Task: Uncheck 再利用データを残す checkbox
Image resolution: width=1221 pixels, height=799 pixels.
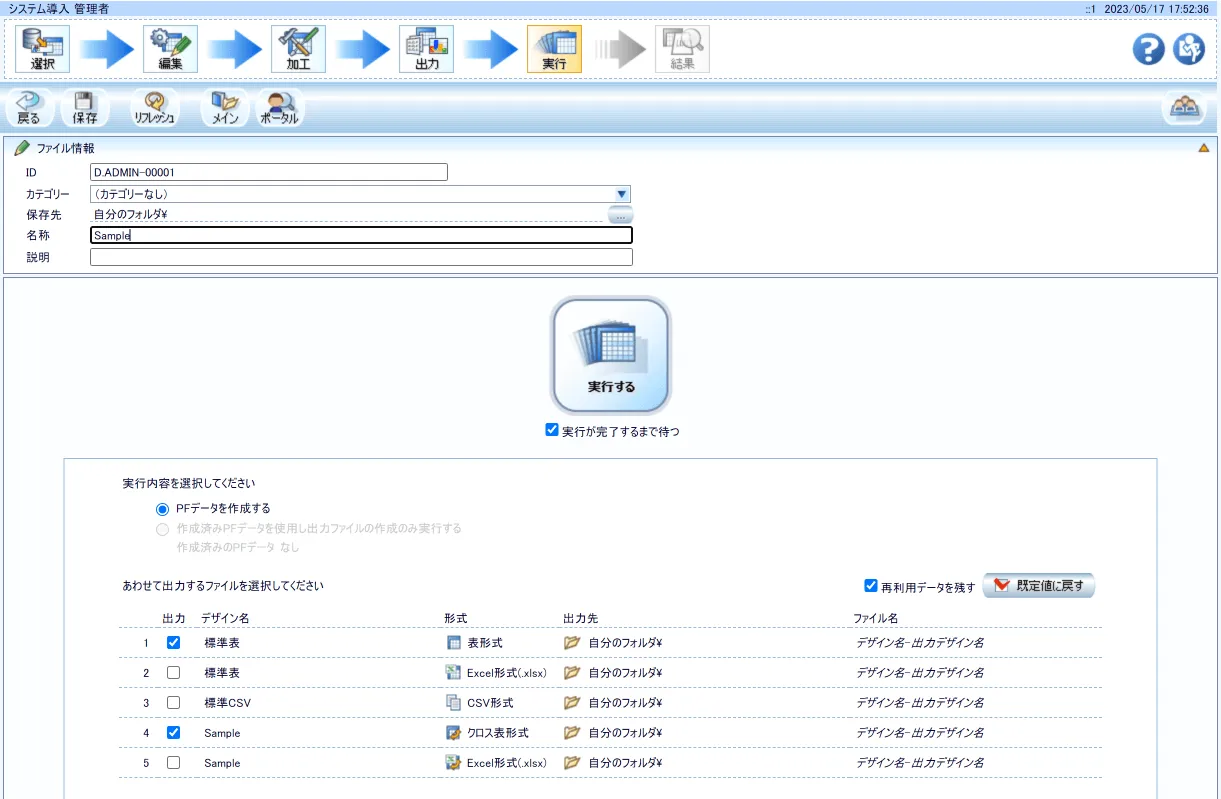Action: 871,586
